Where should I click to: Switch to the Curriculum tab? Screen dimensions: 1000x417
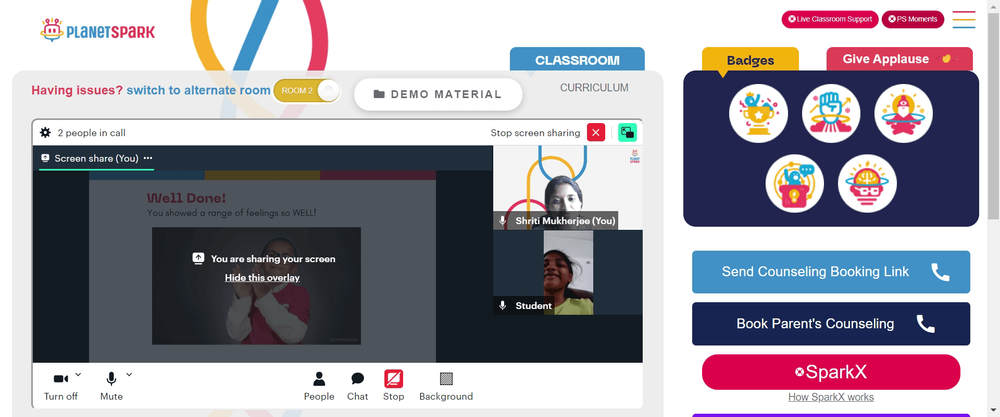pyautogui.click(x=594, y=87)
